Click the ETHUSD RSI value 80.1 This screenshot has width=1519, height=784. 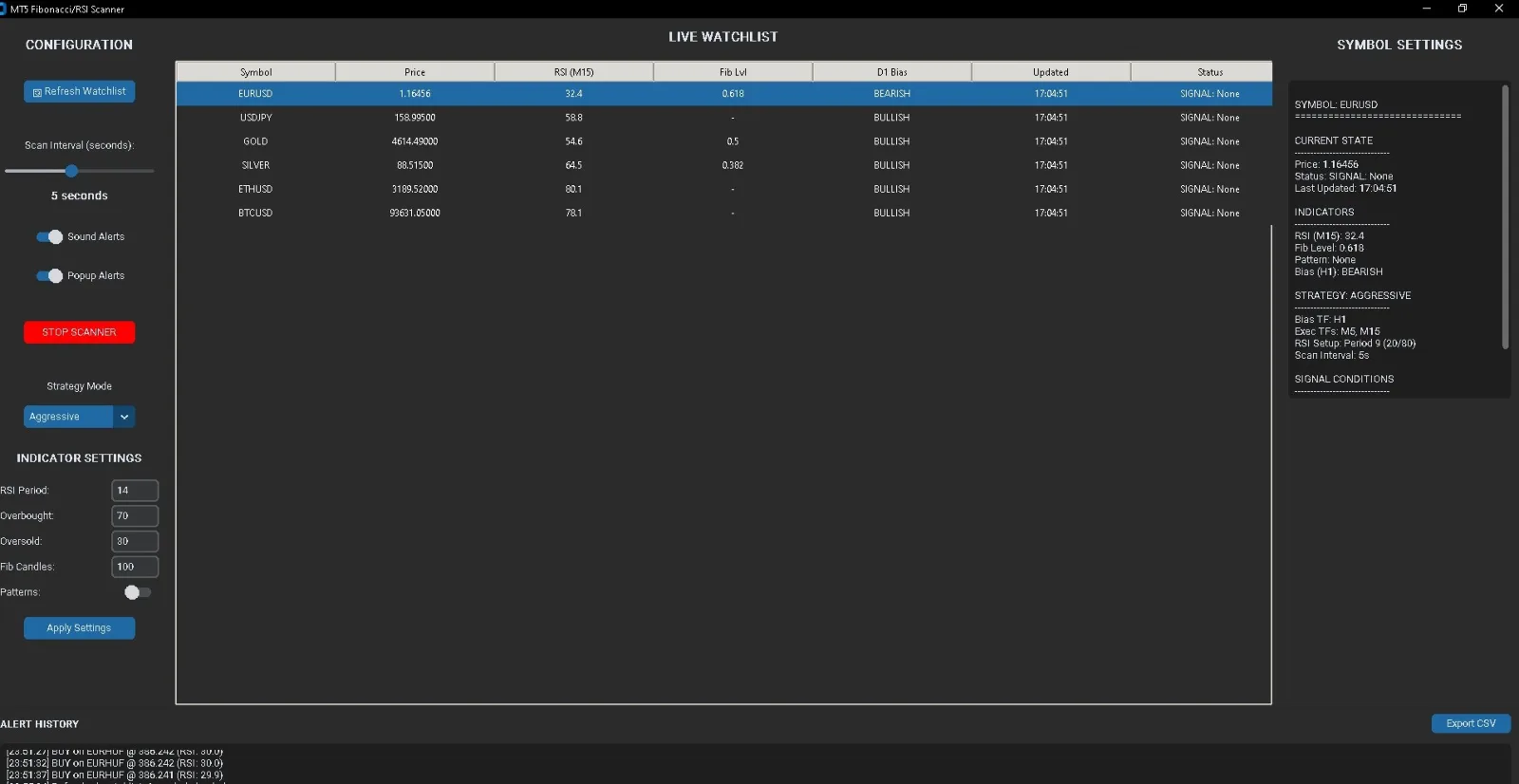click(x=573, y=189)
